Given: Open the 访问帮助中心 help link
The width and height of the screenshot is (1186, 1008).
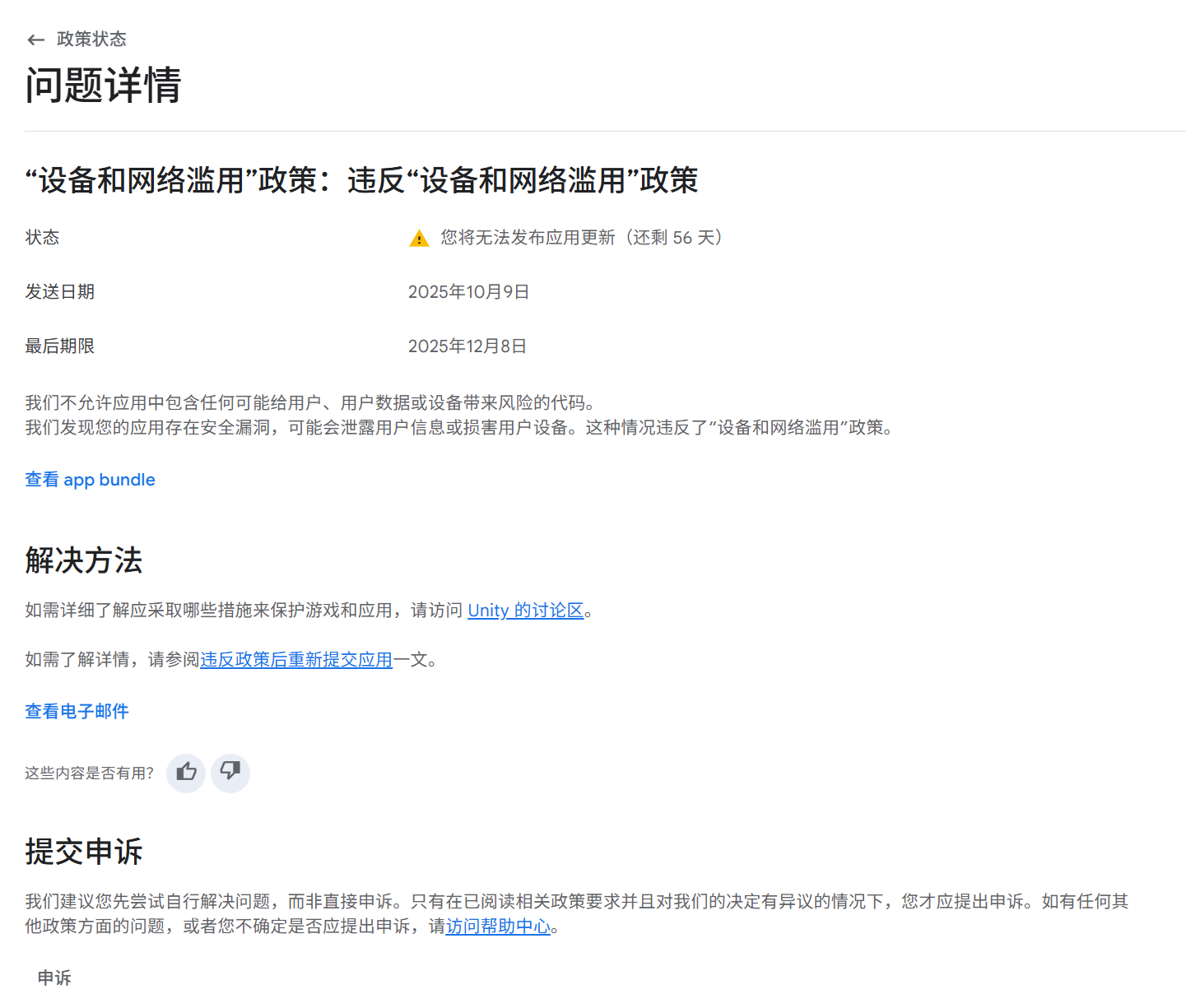Looking at the screenshot, I should 498,926.
